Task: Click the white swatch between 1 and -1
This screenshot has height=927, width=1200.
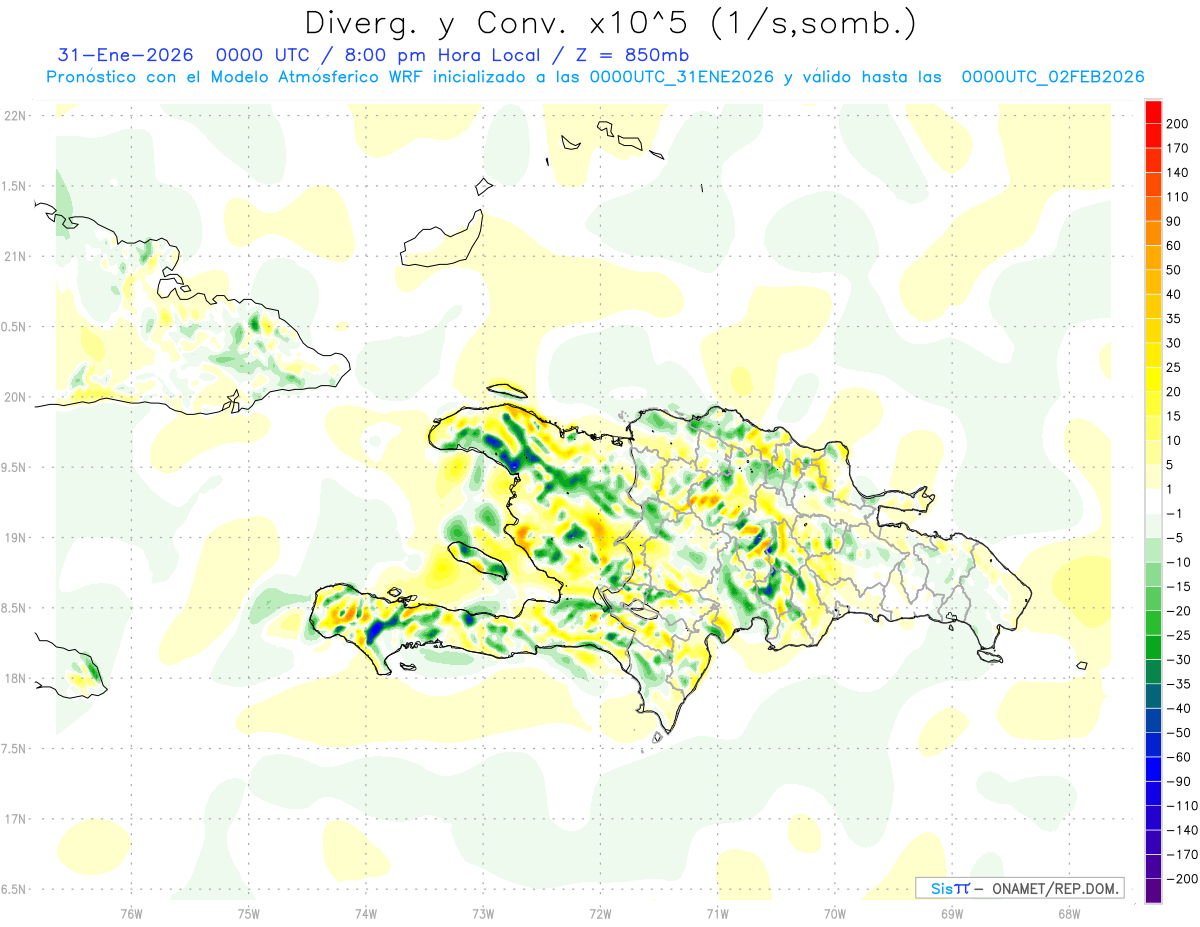Action: (x=1153, y=501)
